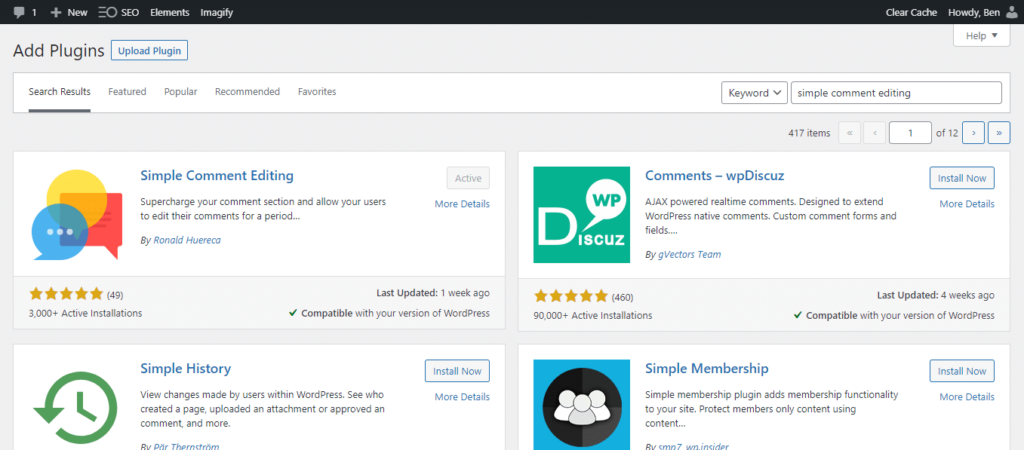Screen dimensions: 1024x450
Task: Go to previous page of results
Action: (x=874, y=133)
